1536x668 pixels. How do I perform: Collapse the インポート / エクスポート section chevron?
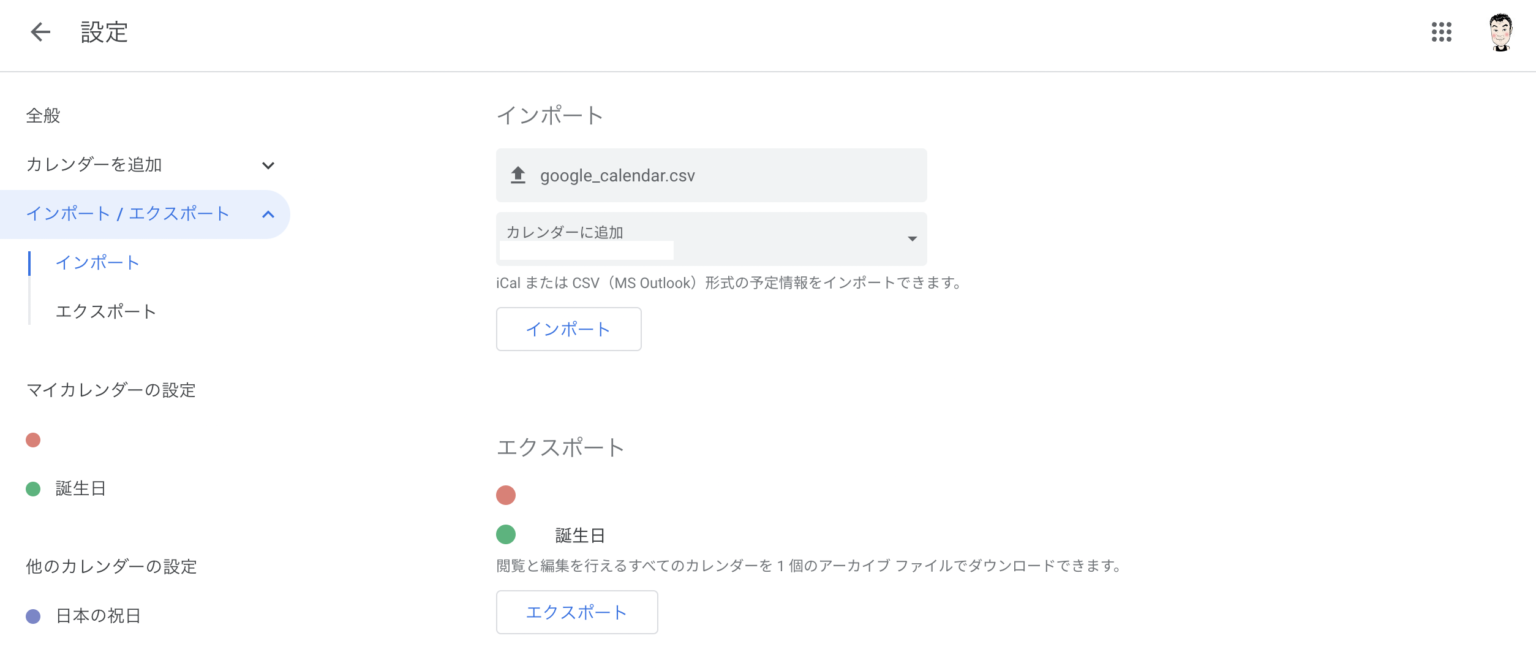coord(268,214)
